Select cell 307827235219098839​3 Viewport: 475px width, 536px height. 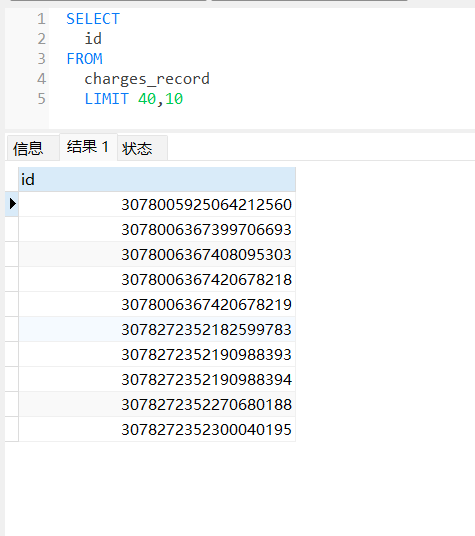coord(157,354)
